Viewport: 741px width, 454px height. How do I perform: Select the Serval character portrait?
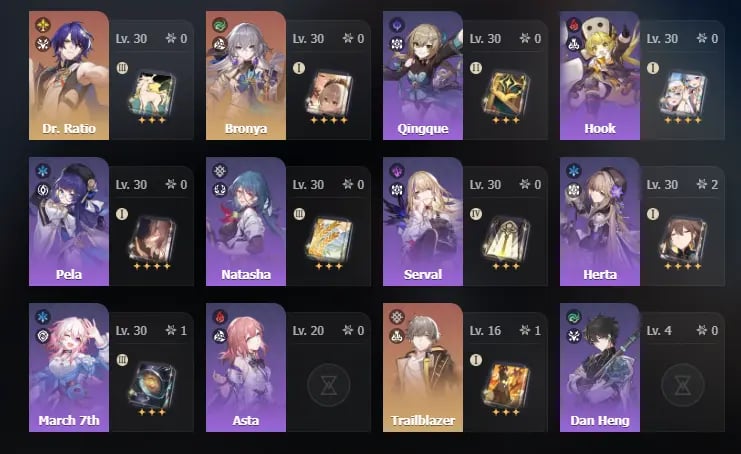(x=423, y=222)
